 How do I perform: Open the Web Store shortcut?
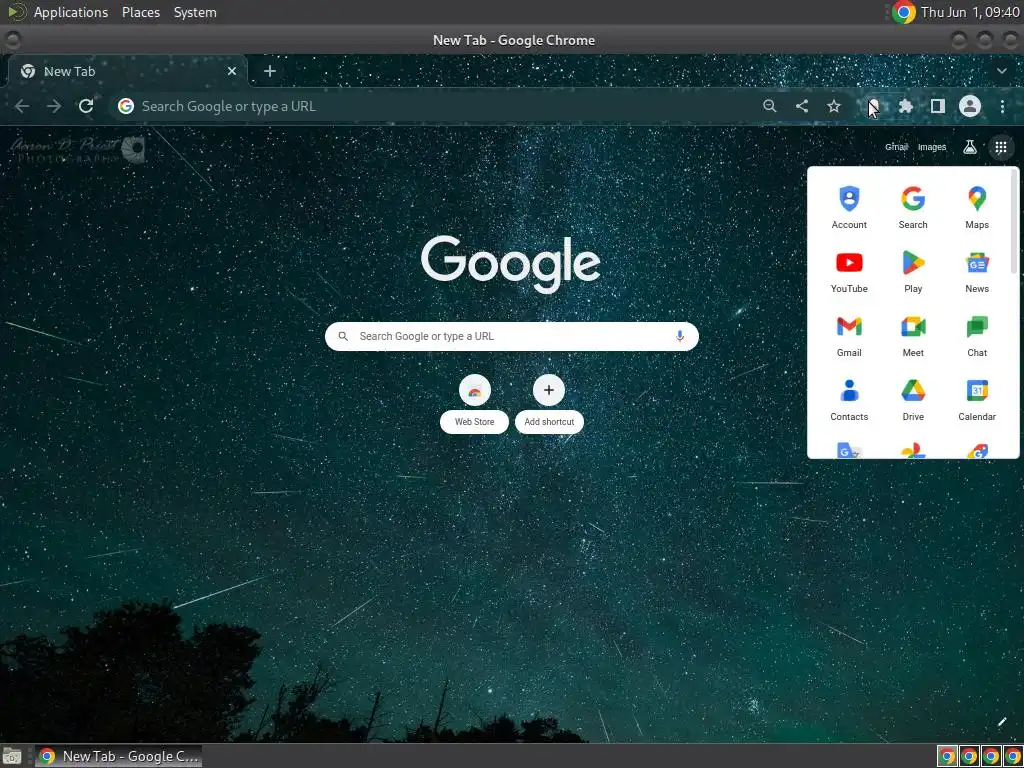[475, 404]
